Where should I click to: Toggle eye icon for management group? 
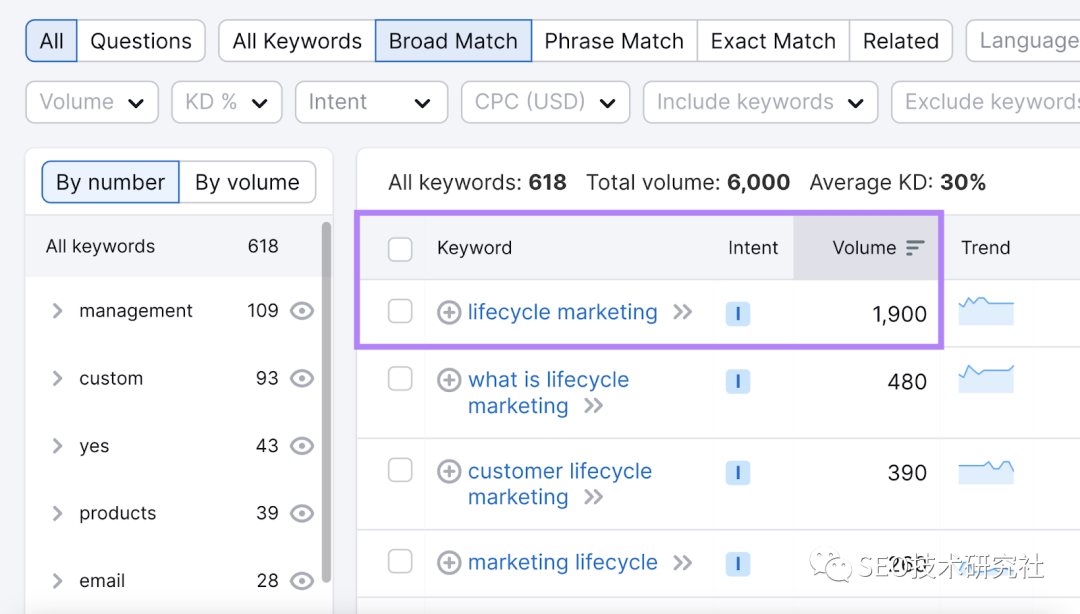[x=301, y=311]
